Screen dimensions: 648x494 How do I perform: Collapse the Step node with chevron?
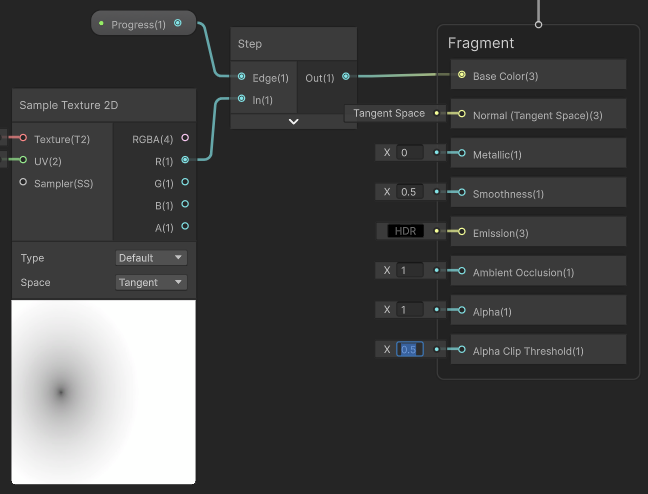pos(293,122)
